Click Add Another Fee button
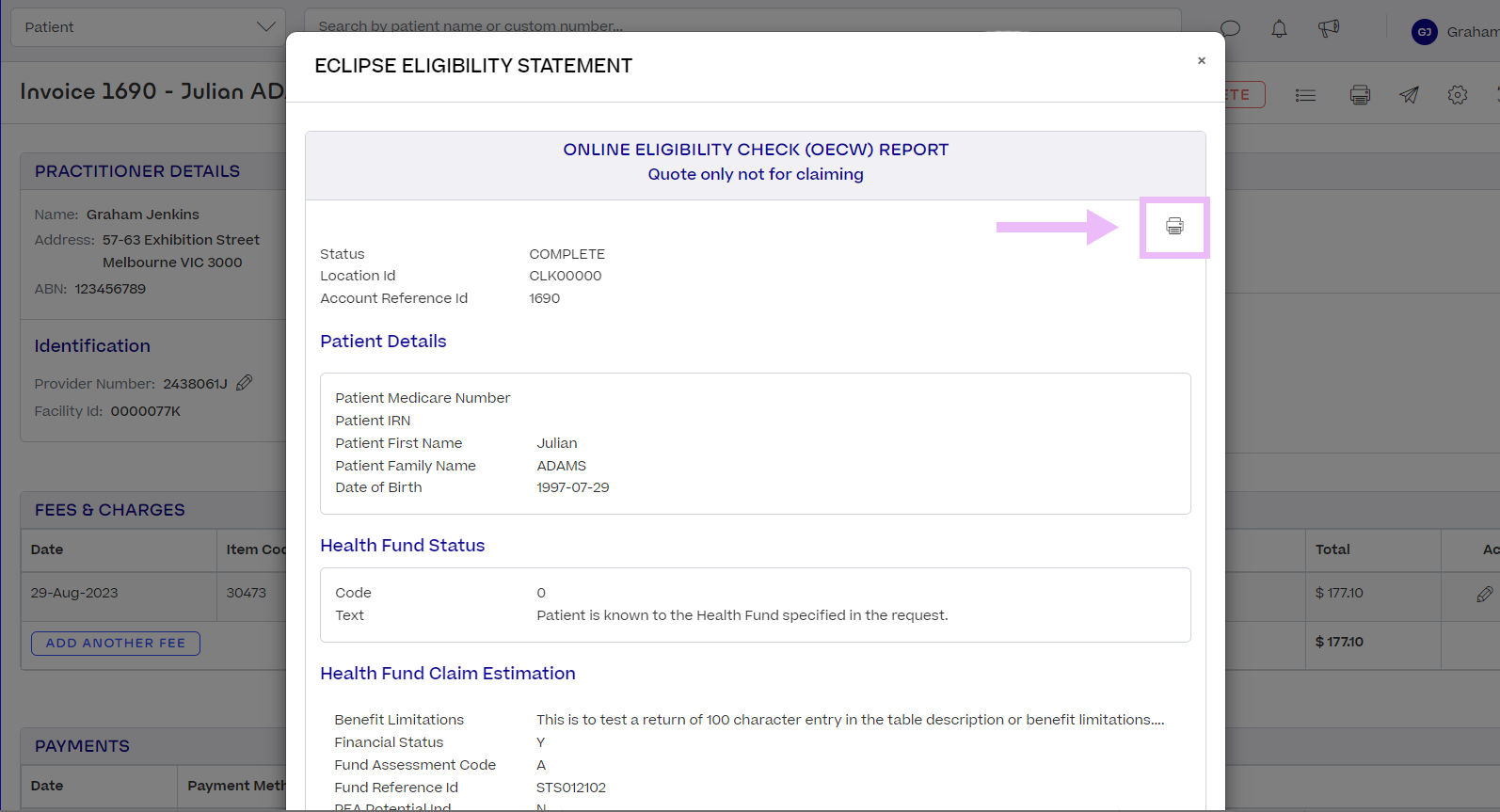 tap(116, 644)
